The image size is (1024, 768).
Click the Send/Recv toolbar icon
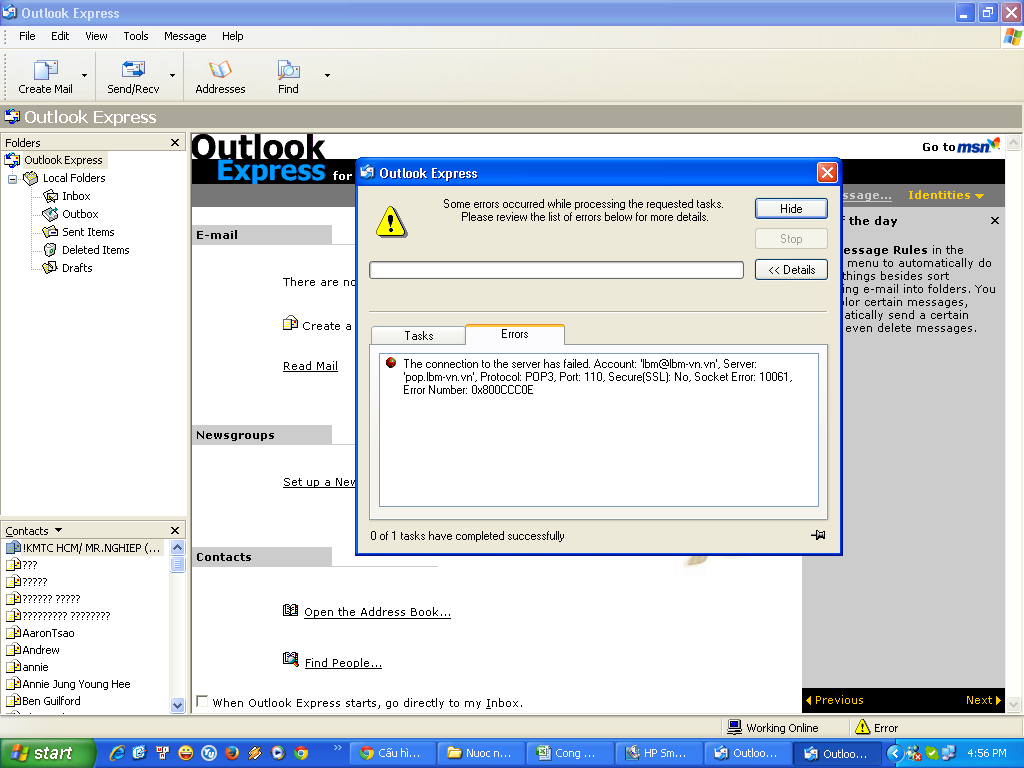click(133, 76)
